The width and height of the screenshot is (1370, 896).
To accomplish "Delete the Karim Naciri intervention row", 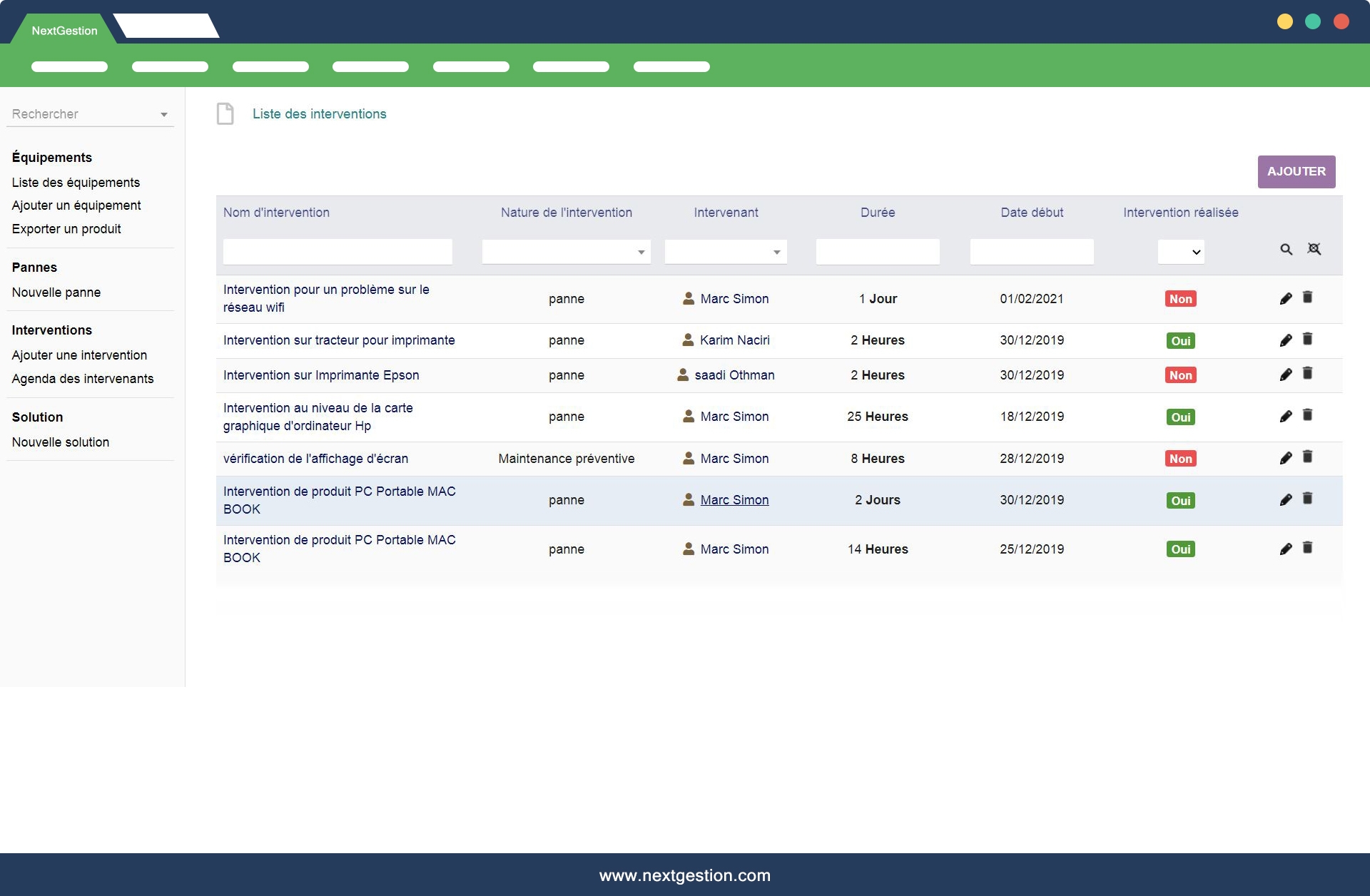I will pyautogui.click(x=1307, y=339).
